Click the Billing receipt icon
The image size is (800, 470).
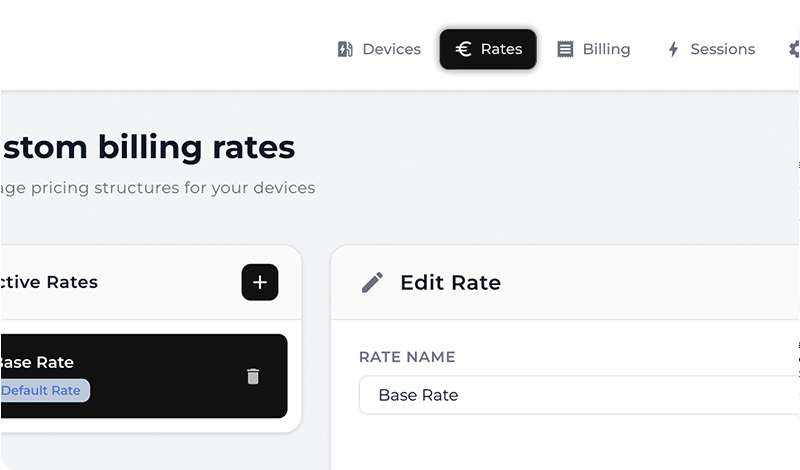[x=565, y=49]
